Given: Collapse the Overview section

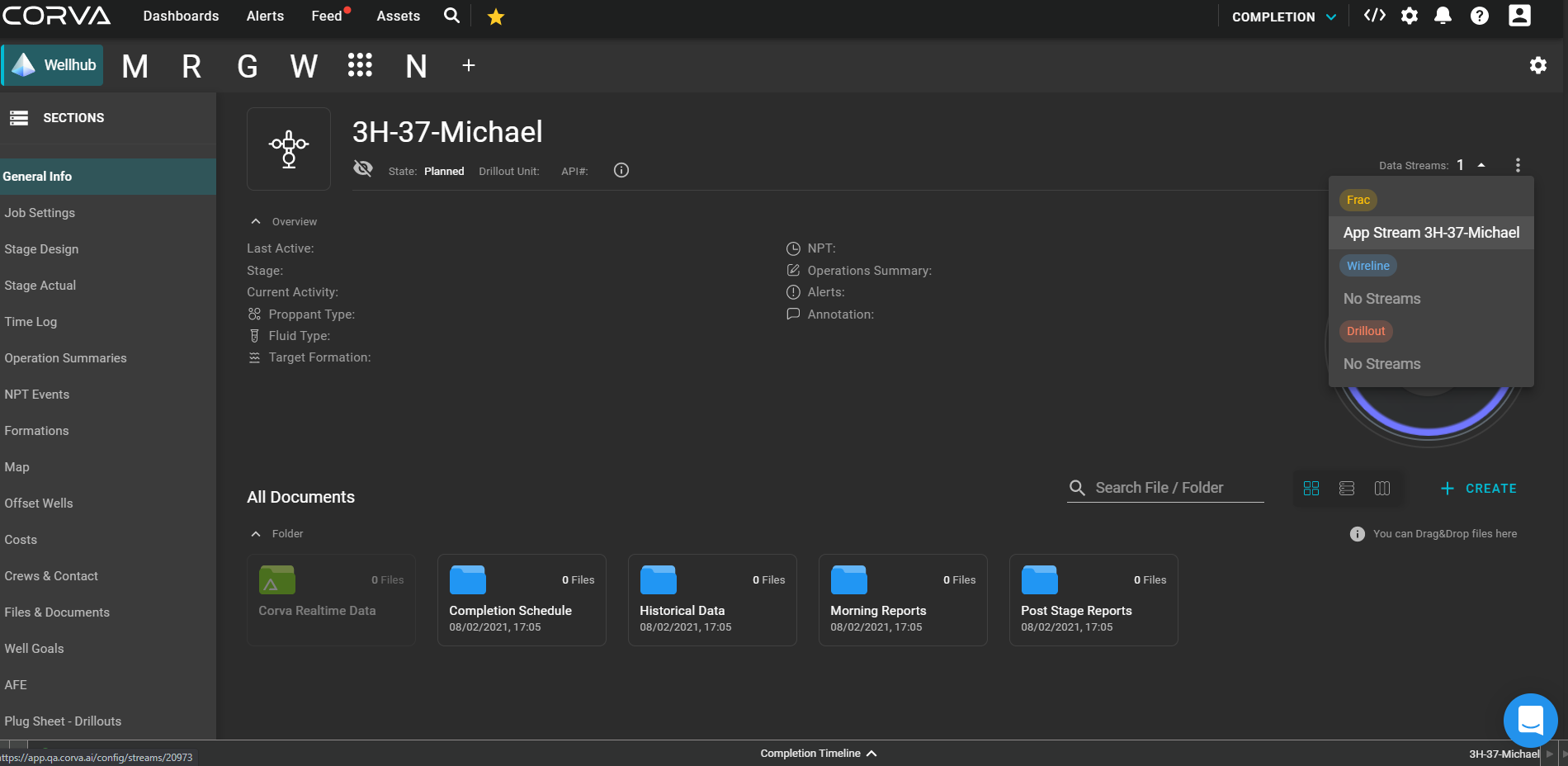Looking at the screenshot, I should [256, 221].
